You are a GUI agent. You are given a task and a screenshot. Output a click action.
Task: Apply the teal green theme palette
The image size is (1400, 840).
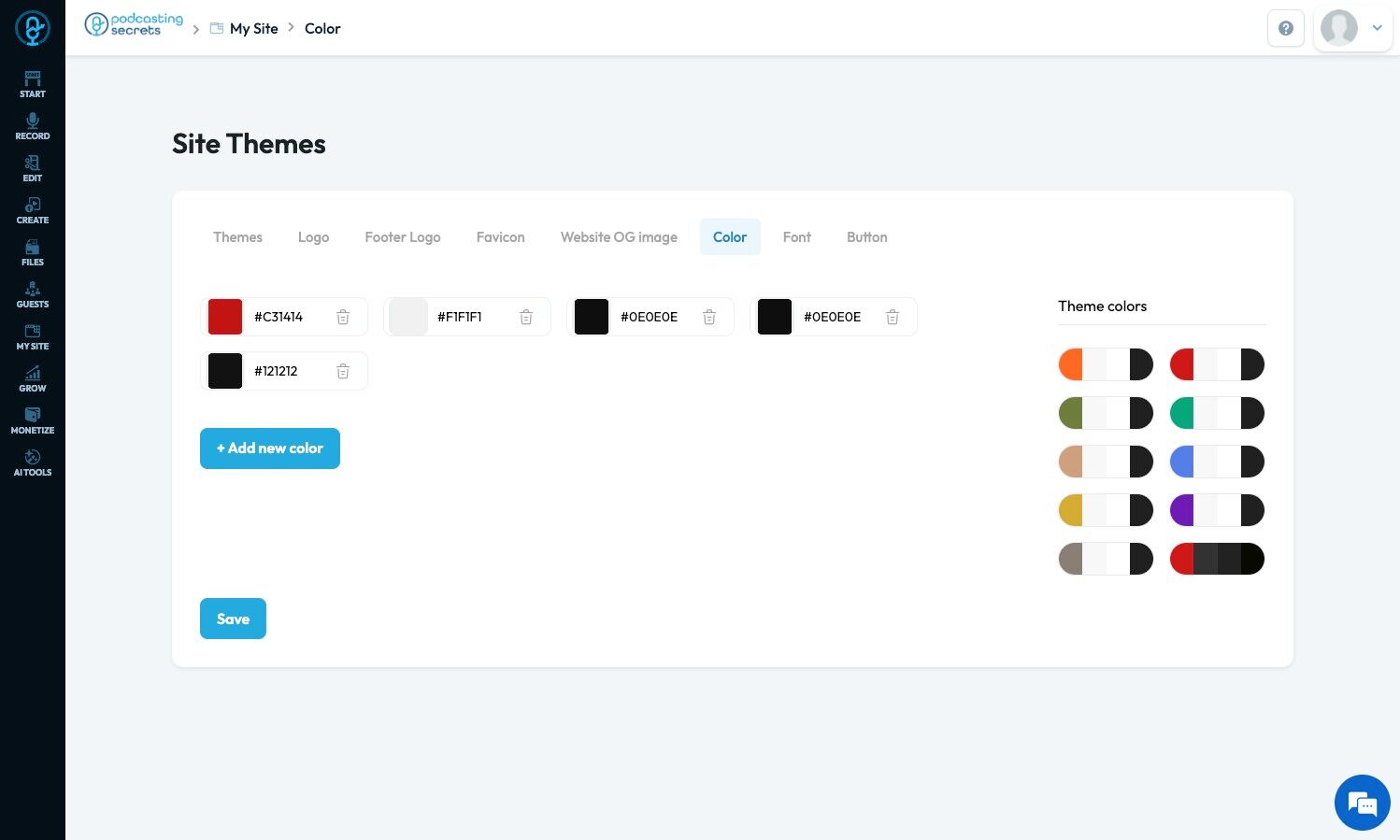[x=1217, y=413]
